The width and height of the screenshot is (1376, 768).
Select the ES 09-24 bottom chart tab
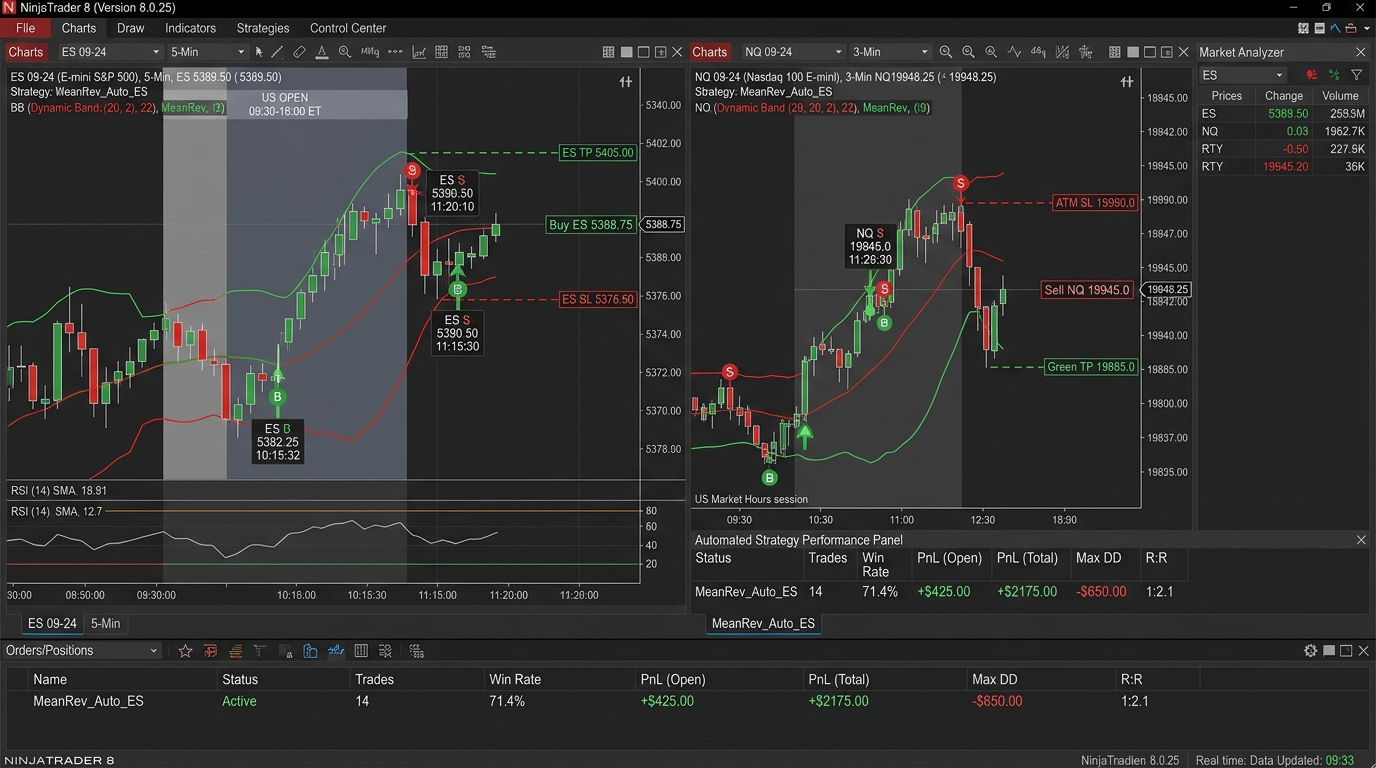[x=52, y=623]
